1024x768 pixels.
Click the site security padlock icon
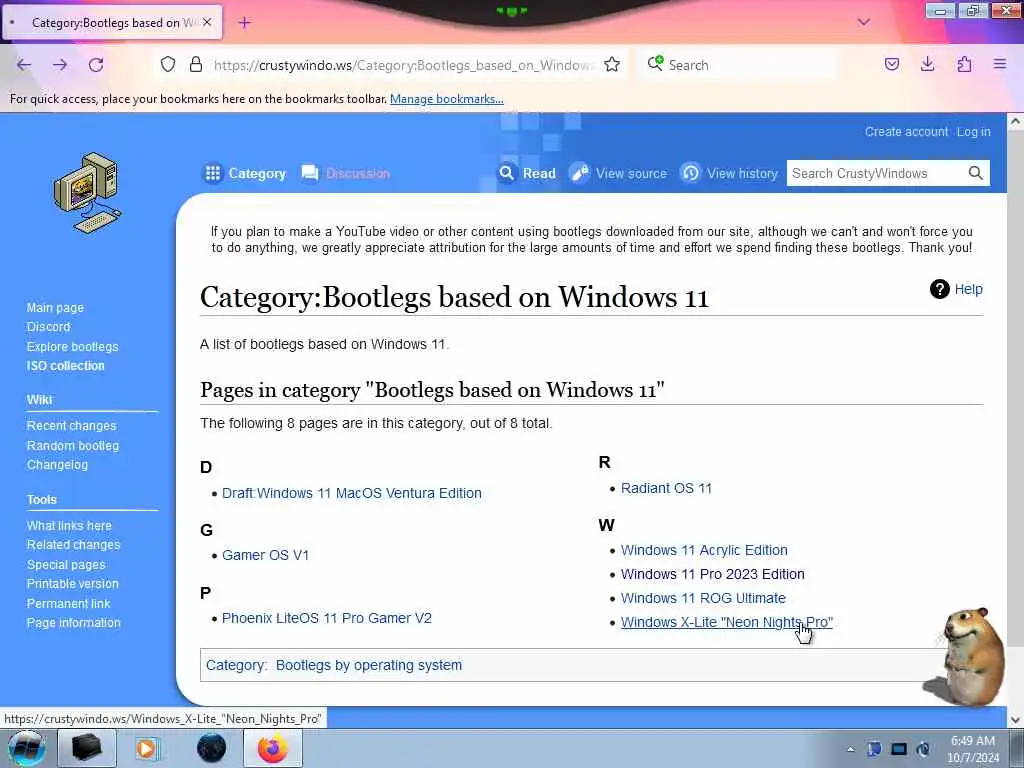(x=195, y=65)
